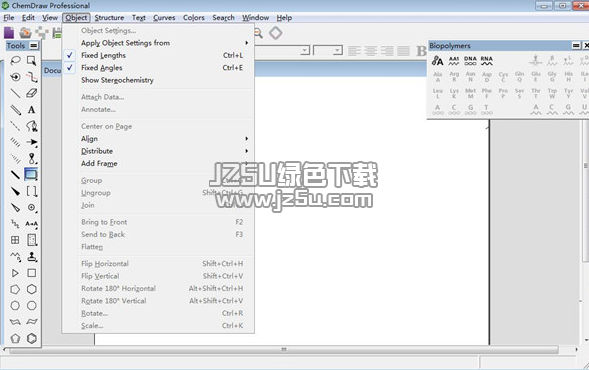Select the AA1 amino acid mode

(454, 60)
